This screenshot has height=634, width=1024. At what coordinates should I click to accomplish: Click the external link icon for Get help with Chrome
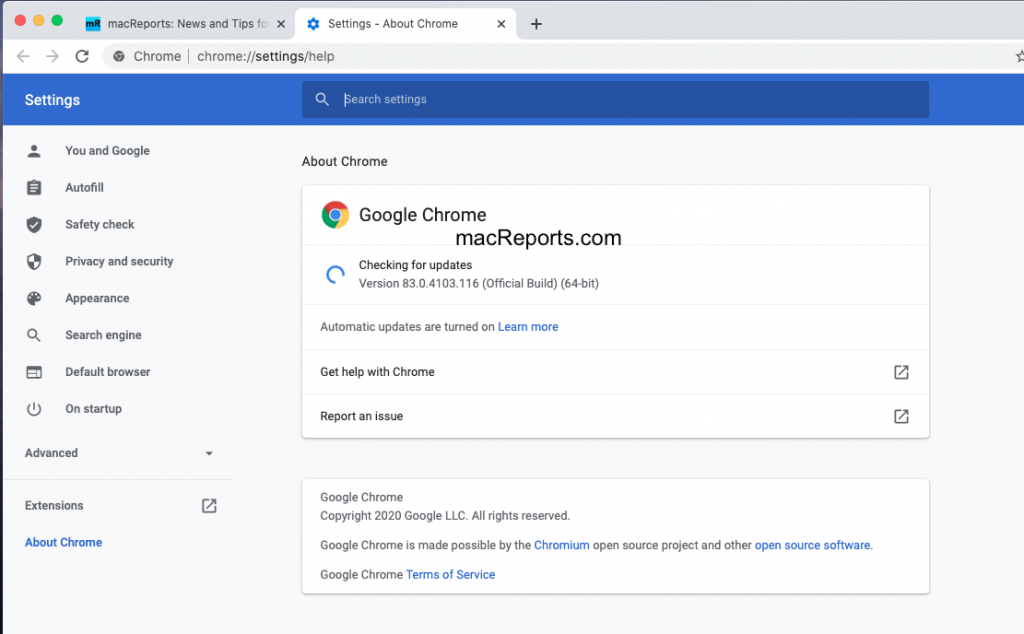click(x=901, y=372)
